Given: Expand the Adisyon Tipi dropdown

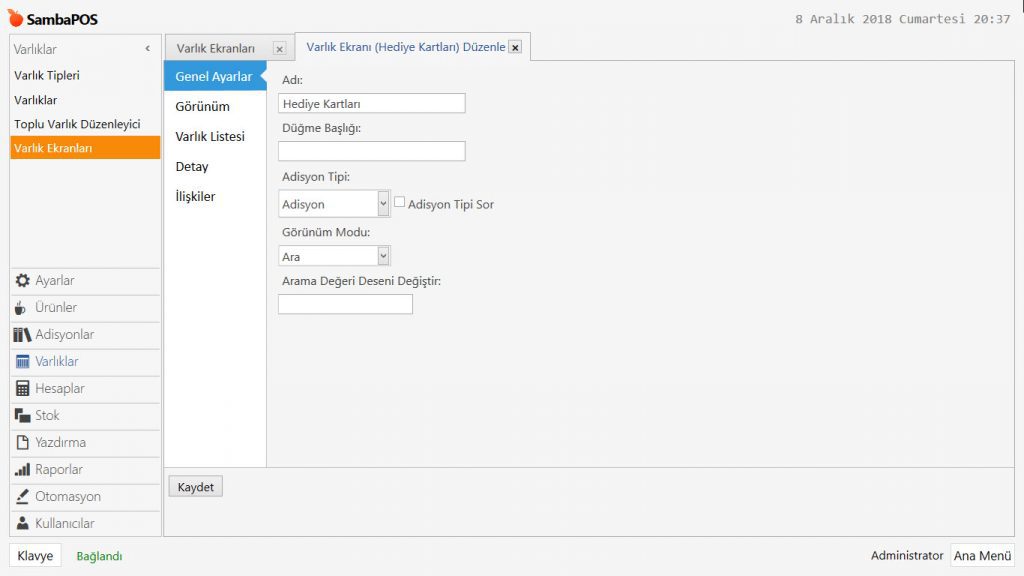Looking at the screenshot, I should [x=383, y=204].
